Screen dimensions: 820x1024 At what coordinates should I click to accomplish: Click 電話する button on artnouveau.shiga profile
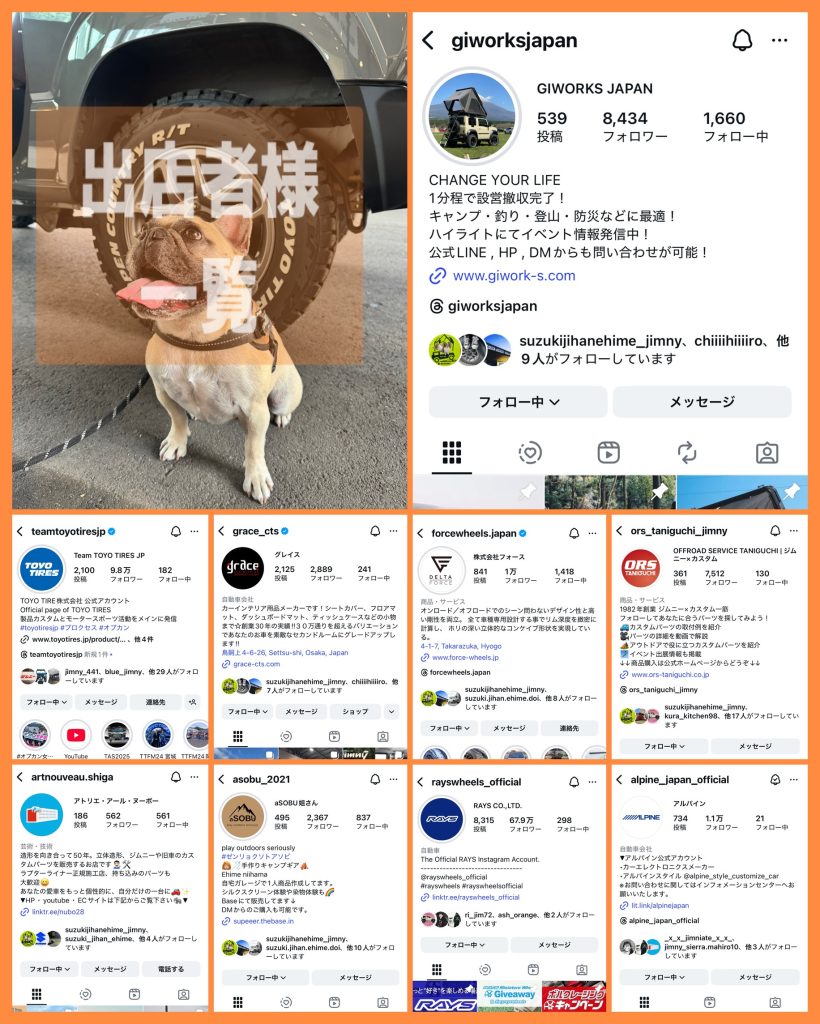coord(171,969)
